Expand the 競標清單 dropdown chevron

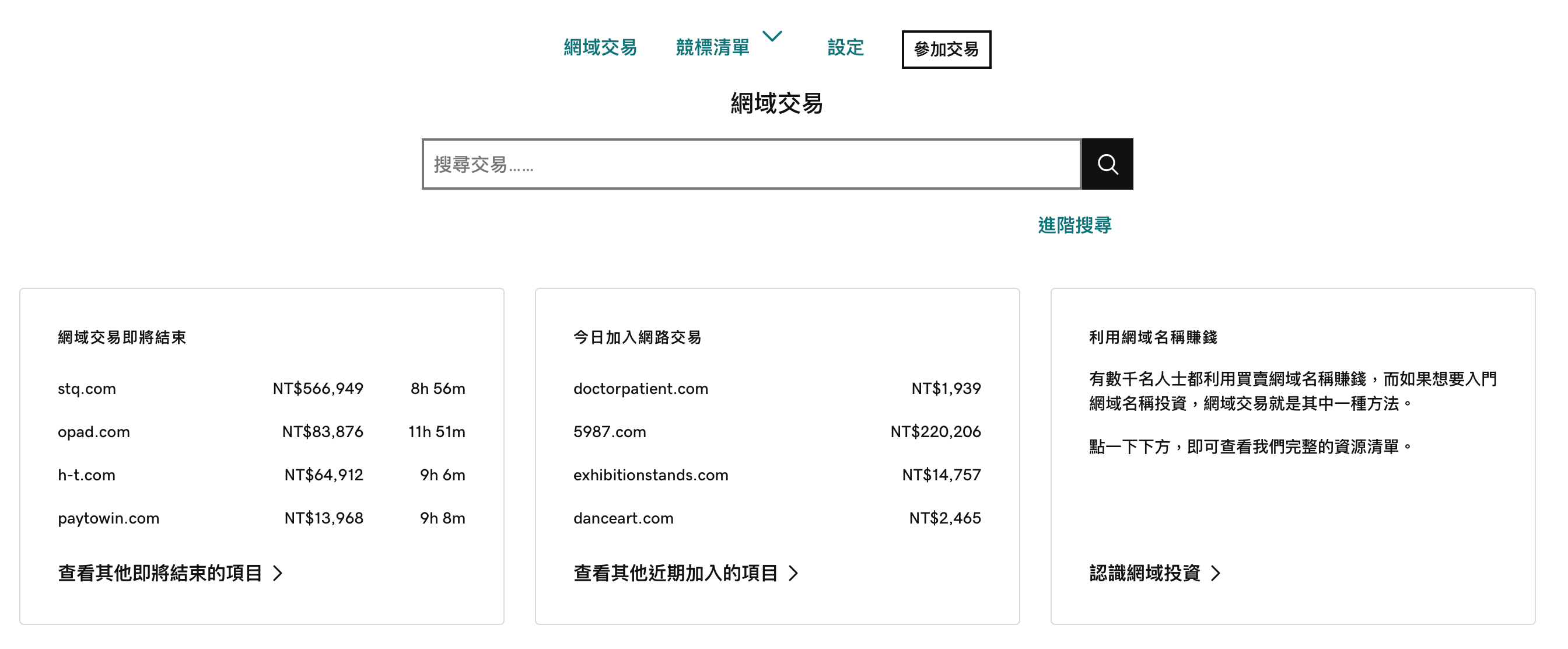[x=772, y=37]
